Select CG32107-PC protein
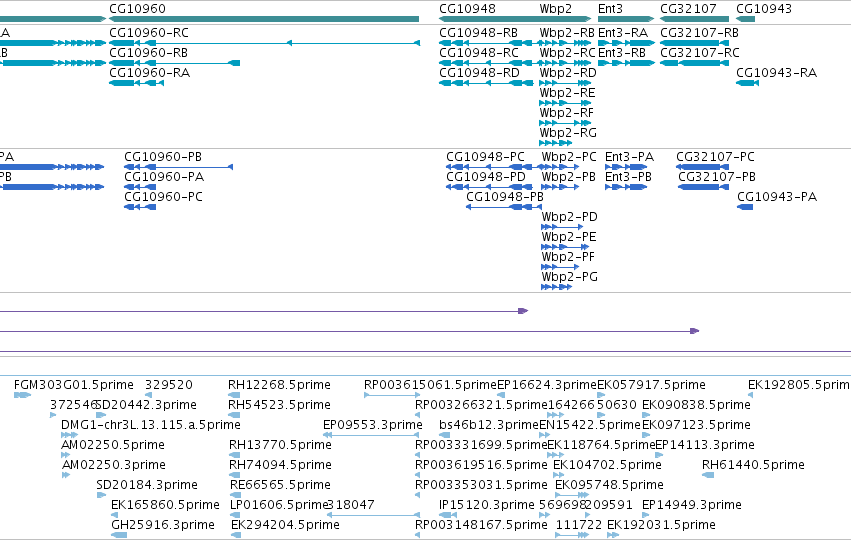 (x=703, y=167)
